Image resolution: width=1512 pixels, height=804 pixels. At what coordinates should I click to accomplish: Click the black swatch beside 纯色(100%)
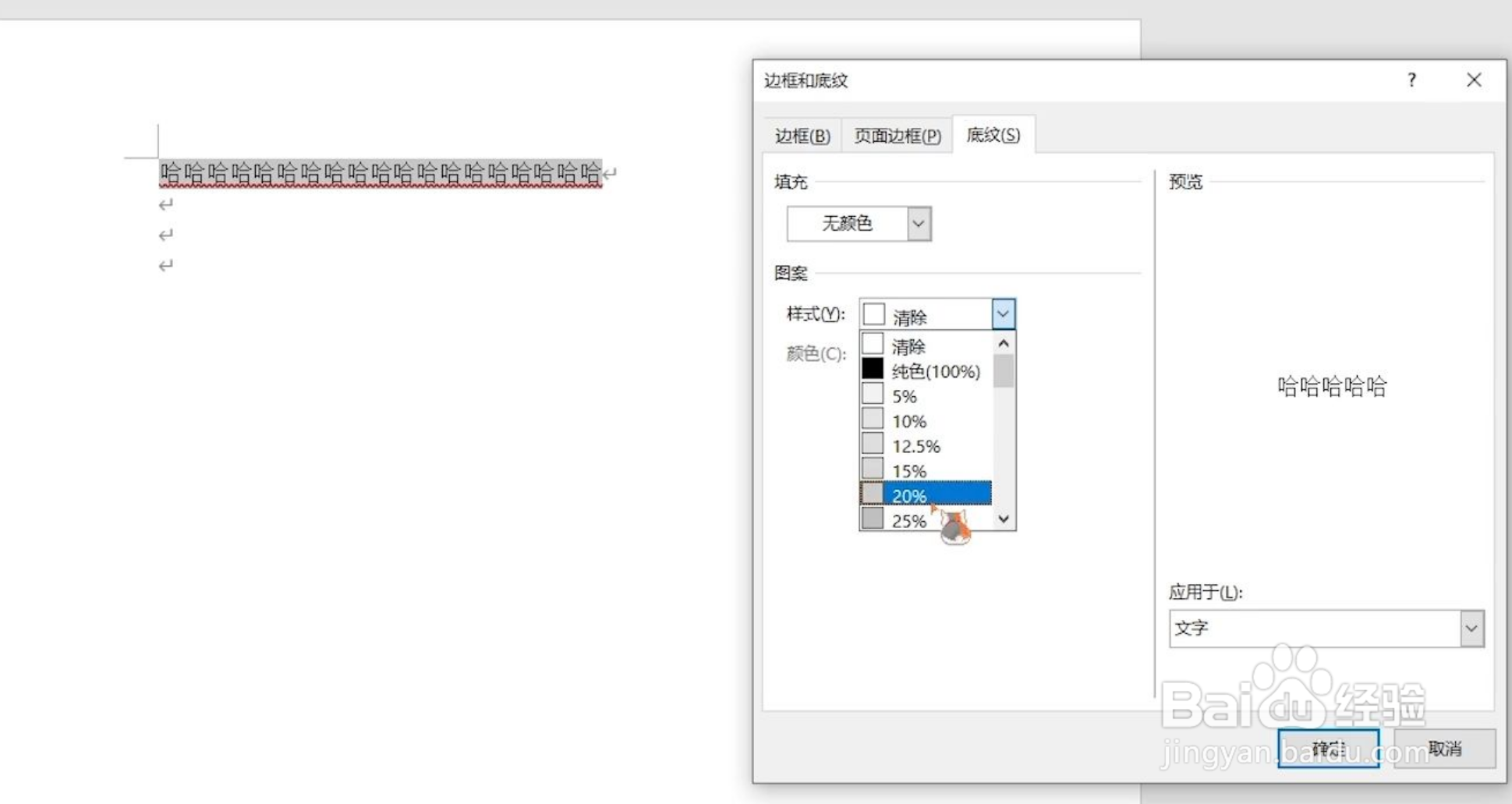point(873,369)
